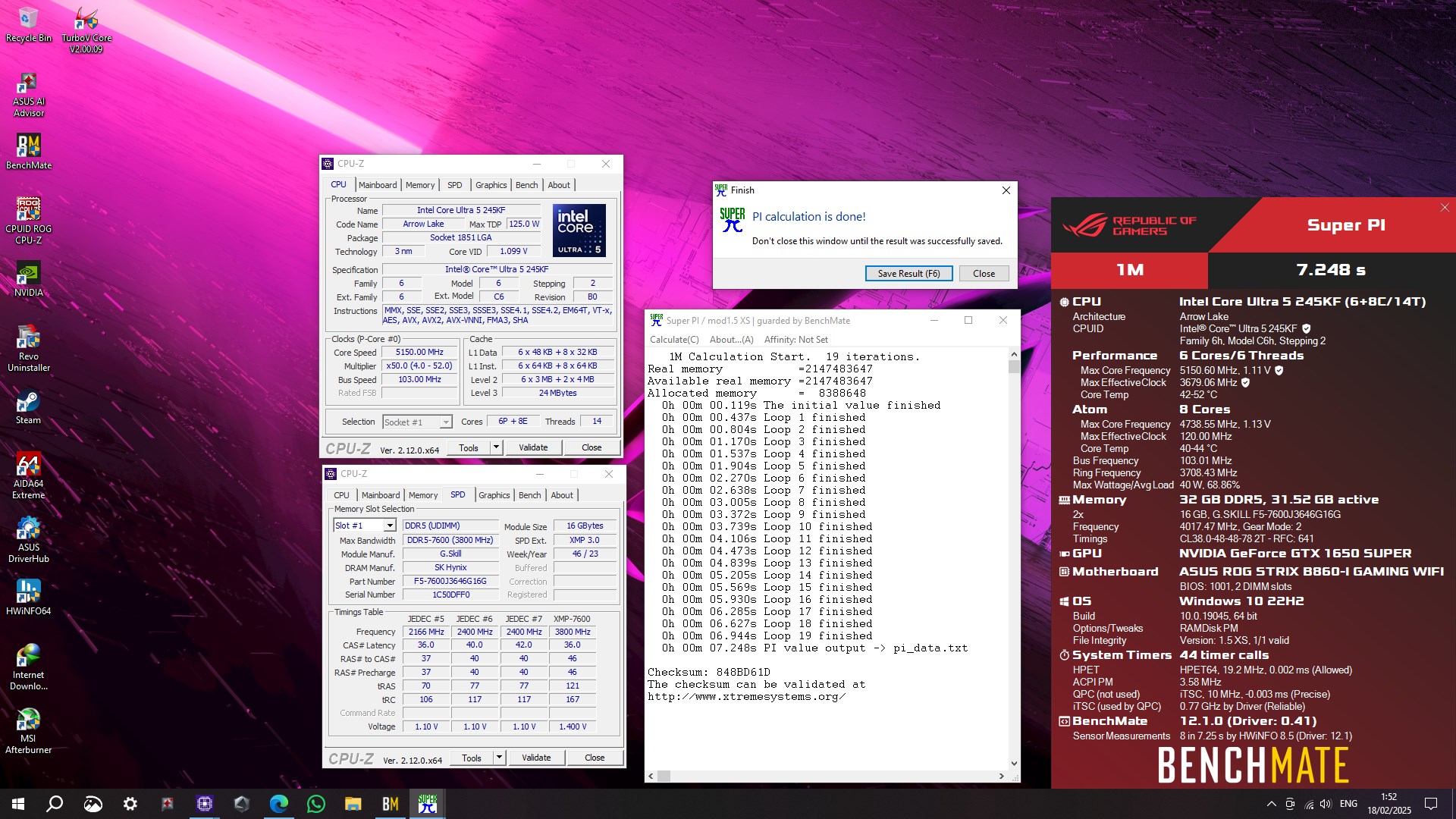Launch MSI Afterburner desktop icon
This screenshot has width=1456, height=819.
[x=28, y=731]
